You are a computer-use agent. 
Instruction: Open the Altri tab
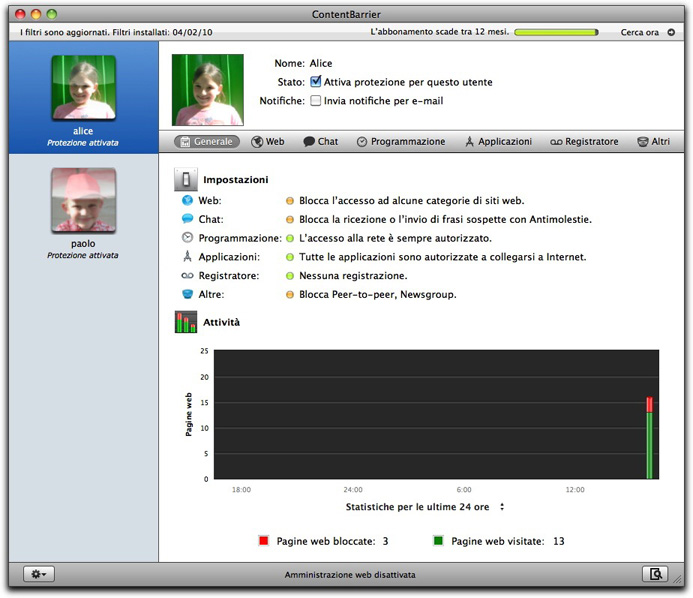pos(654,141)
